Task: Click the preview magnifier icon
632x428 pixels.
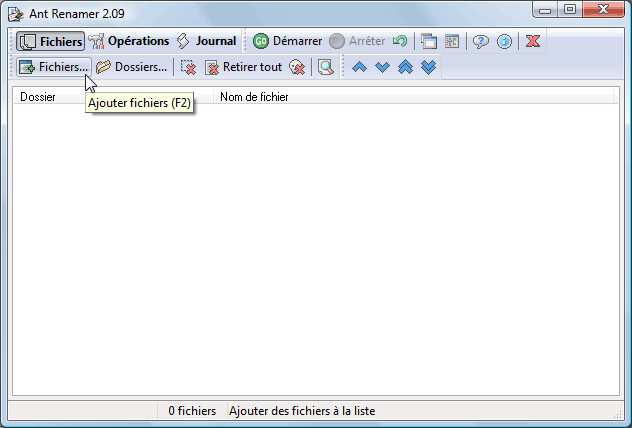Action: (x=325, y=67)
